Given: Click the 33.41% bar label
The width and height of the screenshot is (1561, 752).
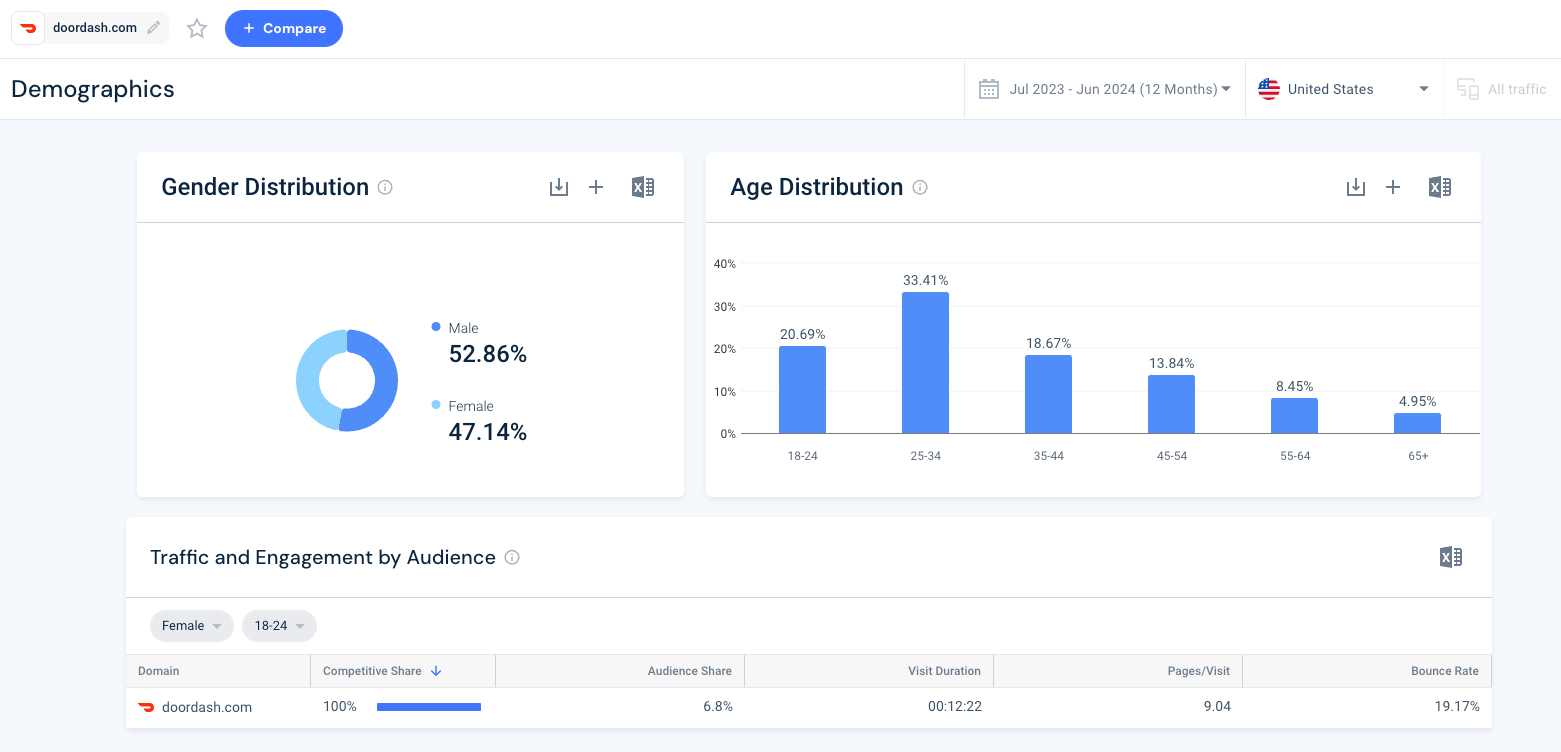Looking at the screenshot, I should tap(925, 280).
